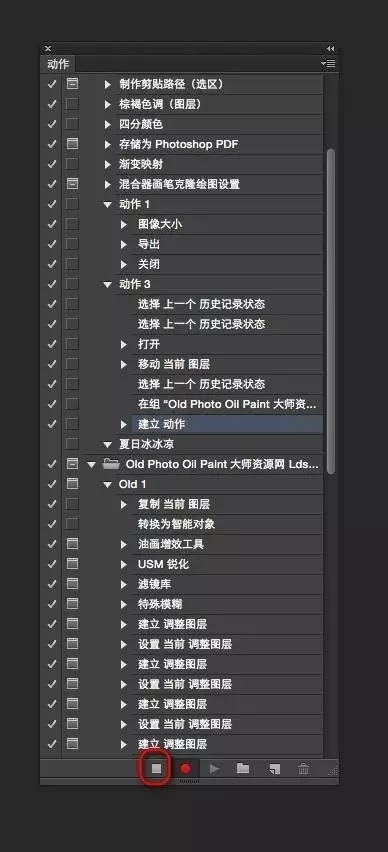The image size is (388, 852).
Task: Click folder icon of Old Photo Oil Paint set
Action: coord(111,464)
